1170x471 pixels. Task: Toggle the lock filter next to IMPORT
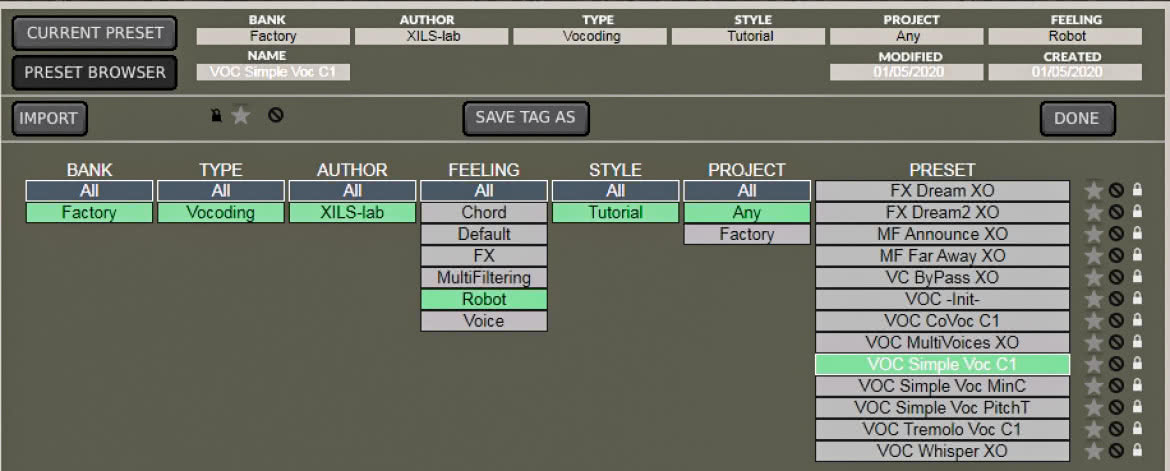[x=216, y=116]
